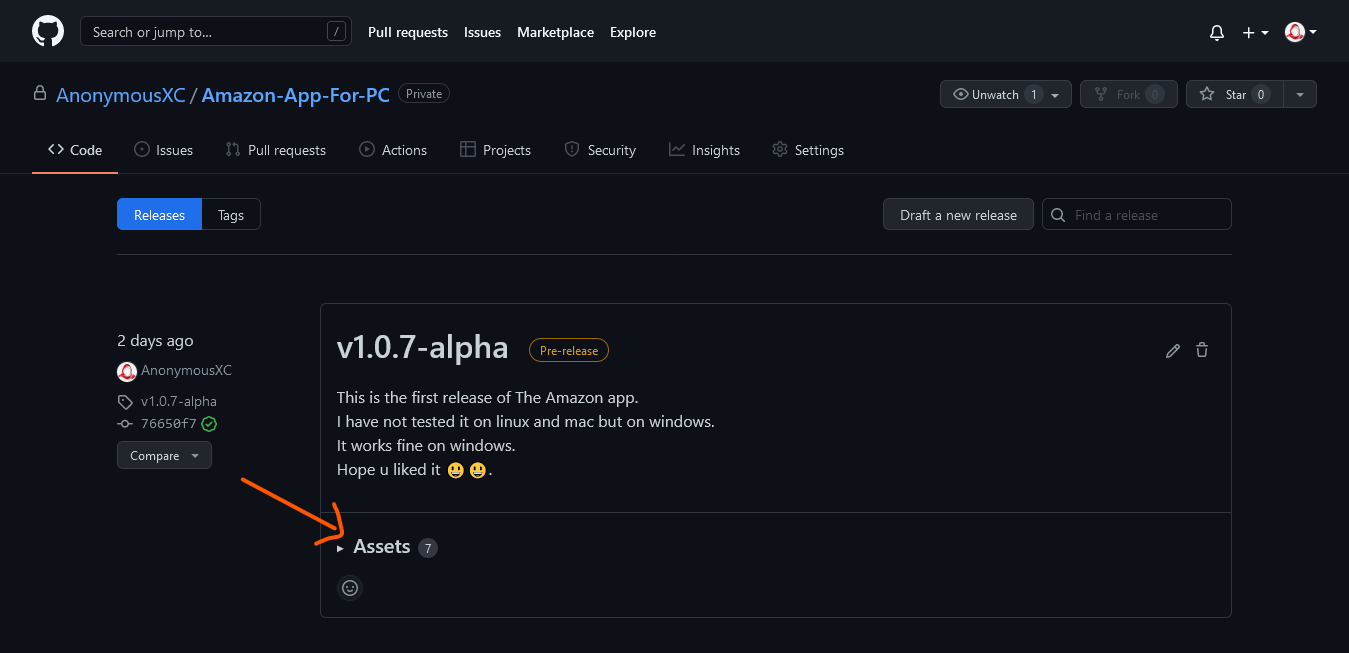The image size is (1349, 653).
Task: Switch to the repository Issues tab
Action: (163, 150)
